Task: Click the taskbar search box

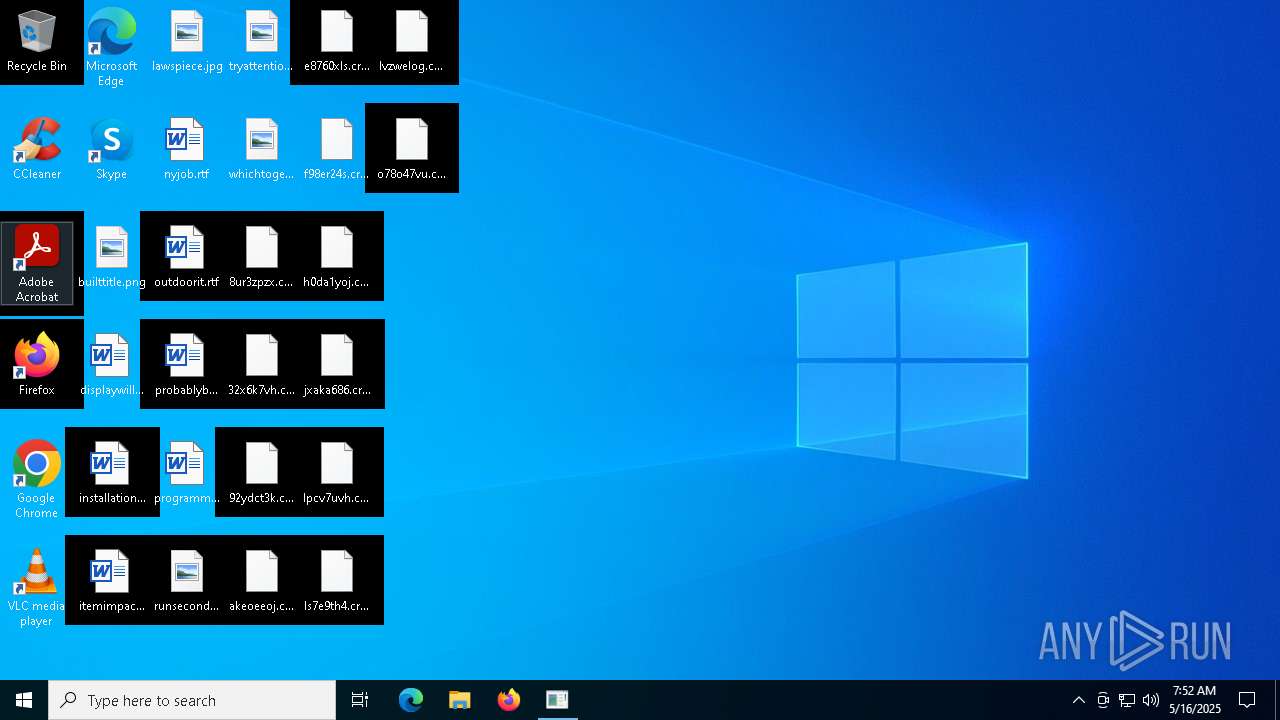Action: 192,700
